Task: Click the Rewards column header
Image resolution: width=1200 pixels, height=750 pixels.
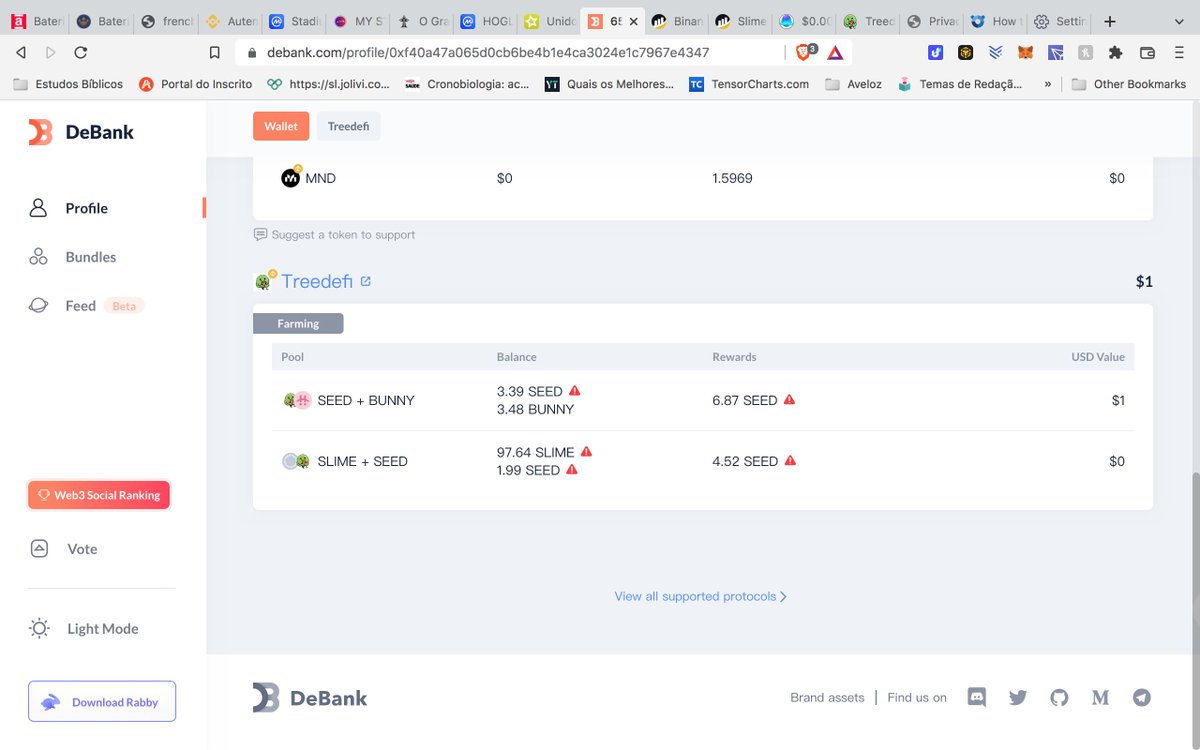Action: [734, 357]
